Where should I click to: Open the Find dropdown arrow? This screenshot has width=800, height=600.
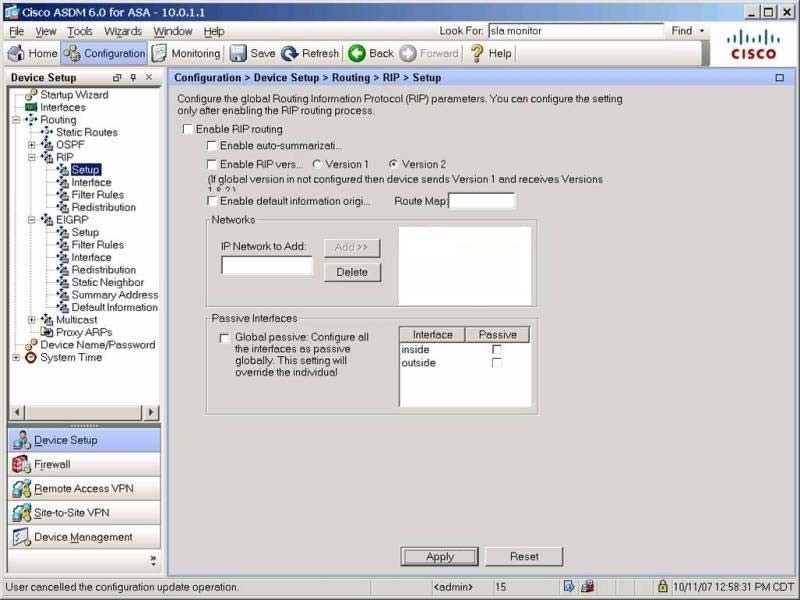click(702, 31)
